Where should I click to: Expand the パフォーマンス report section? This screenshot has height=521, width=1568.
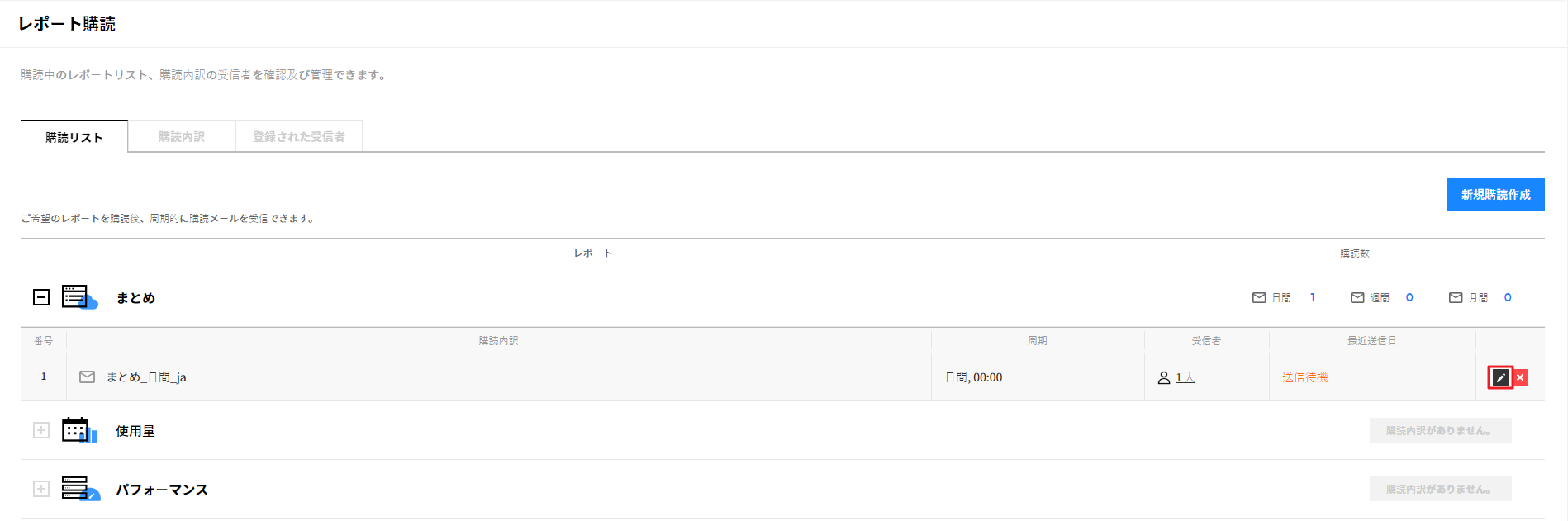pyautogui.click(x=41, y=489)
